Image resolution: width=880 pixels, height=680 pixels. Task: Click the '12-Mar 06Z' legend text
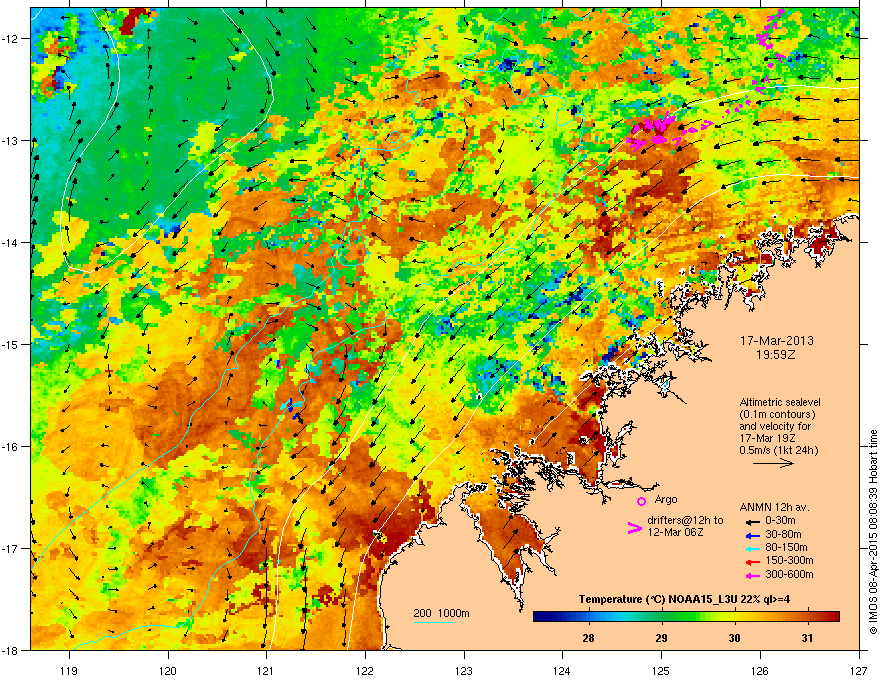coord(676,532)
